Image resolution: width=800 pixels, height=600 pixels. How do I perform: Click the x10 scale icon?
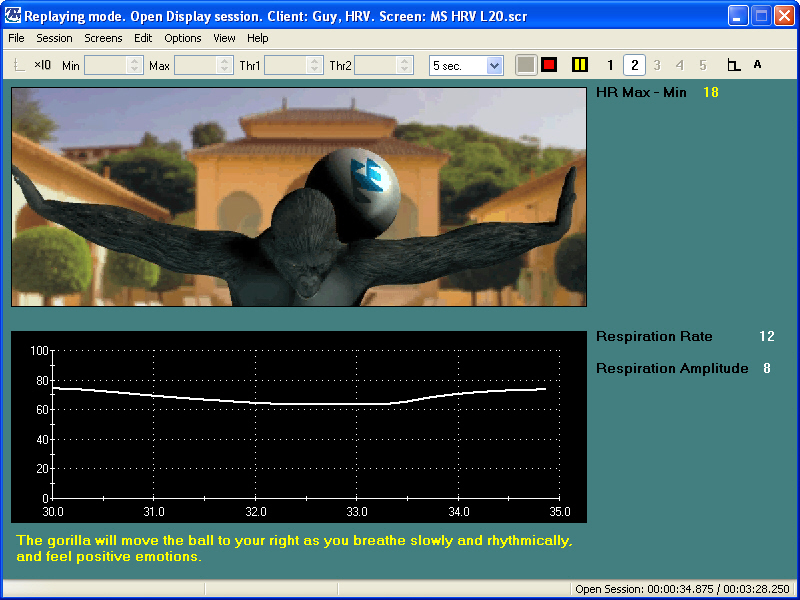43,65
